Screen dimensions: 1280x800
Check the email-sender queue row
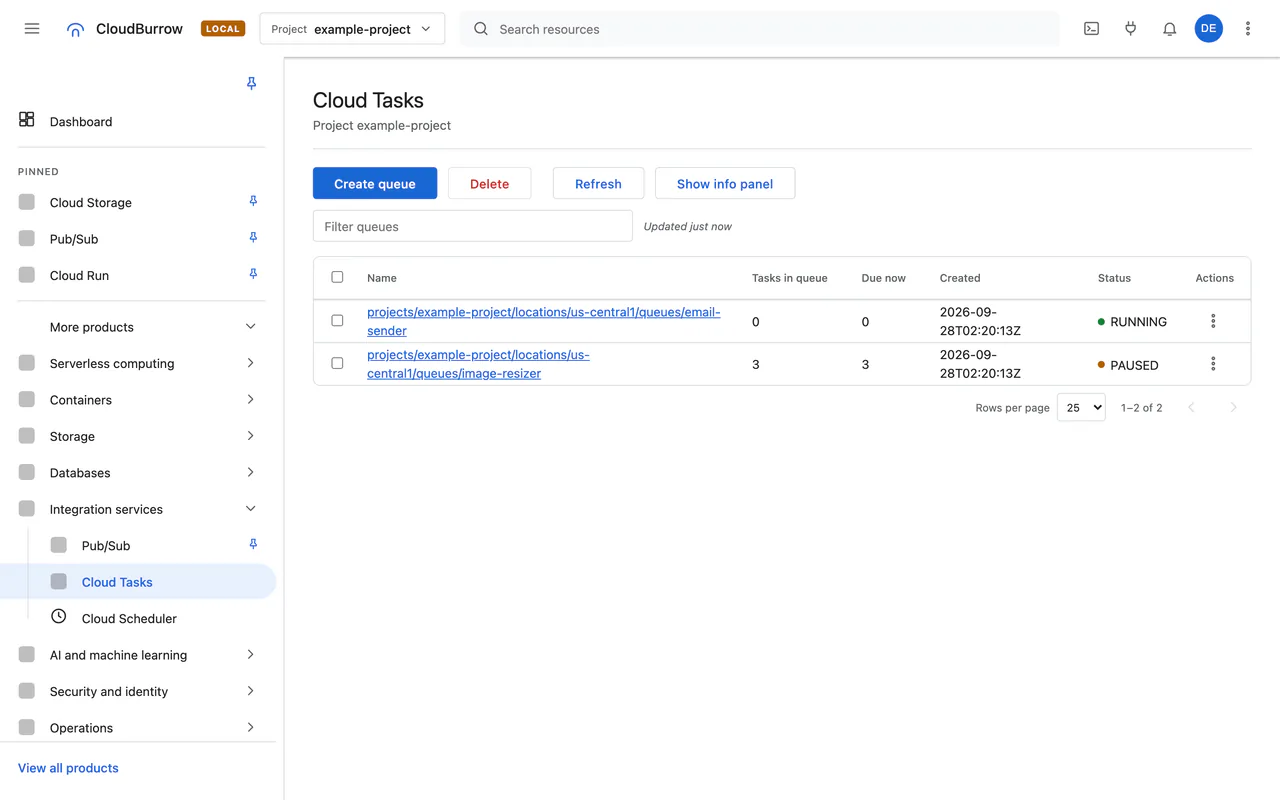click(337, 321)
